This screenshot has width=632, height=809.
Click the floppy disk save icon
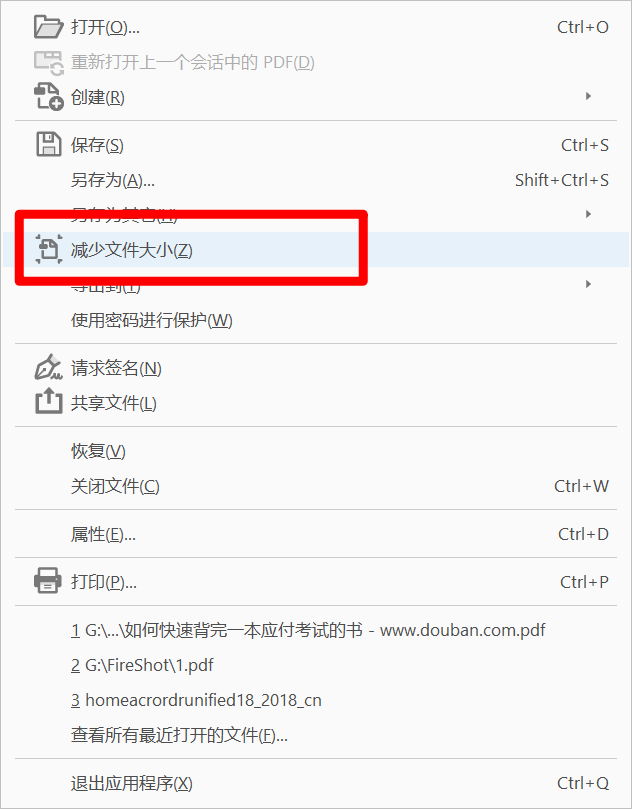pos(48,144)
